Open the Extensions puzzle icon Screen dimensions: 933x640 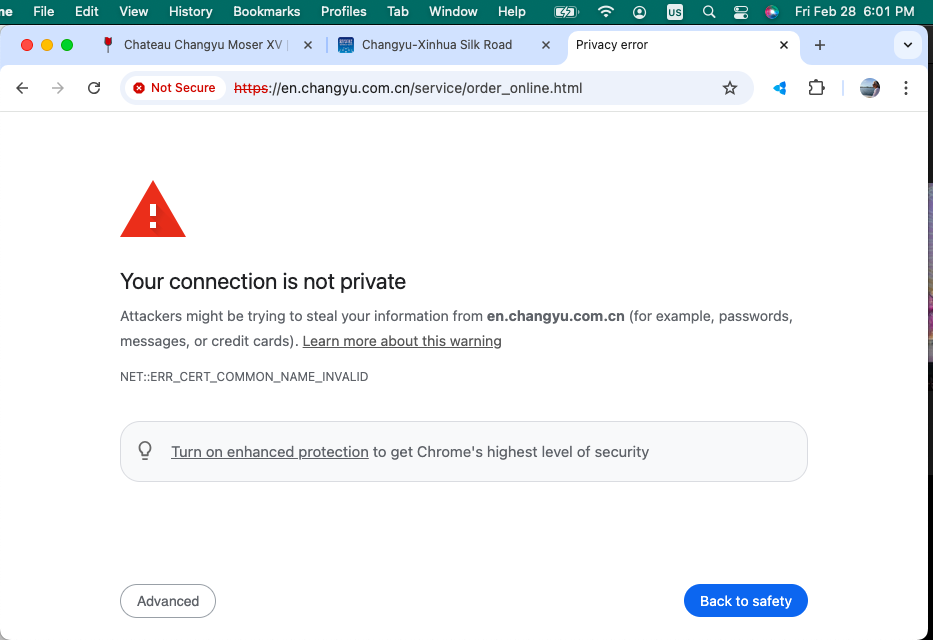816,88
